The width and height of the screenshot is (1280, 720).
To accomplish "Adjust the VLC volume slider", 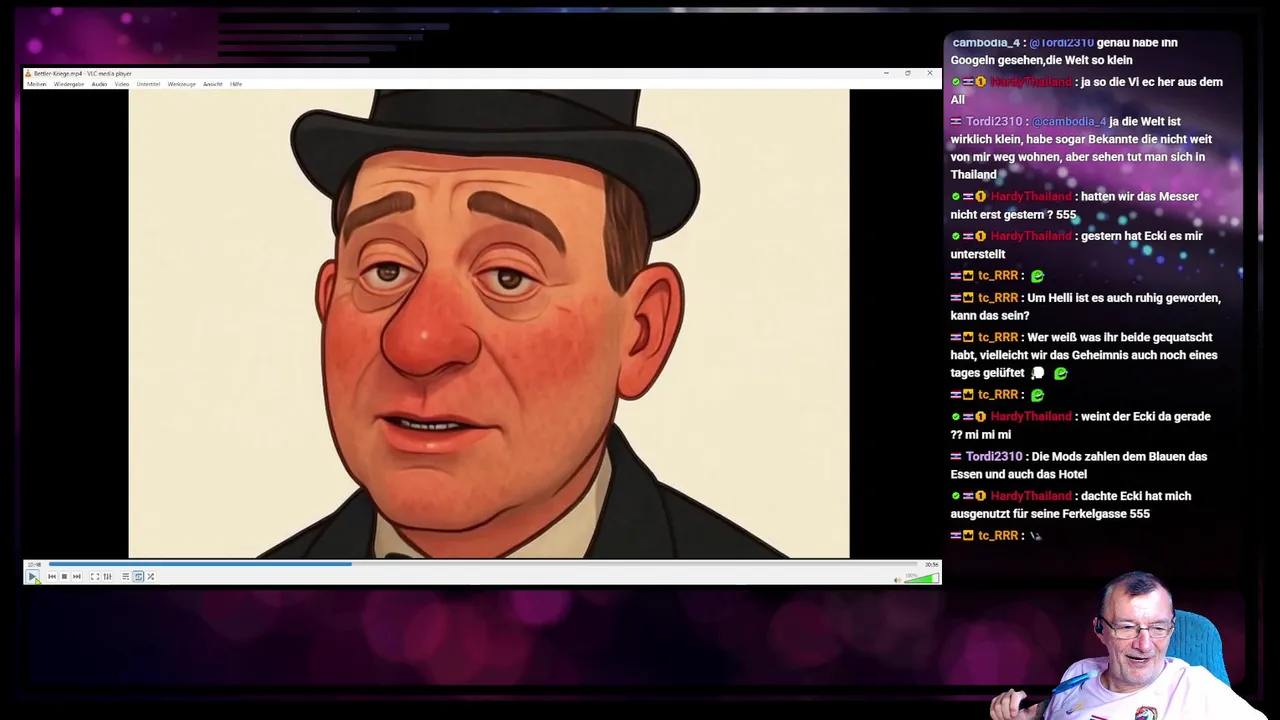I will point(921,578).
